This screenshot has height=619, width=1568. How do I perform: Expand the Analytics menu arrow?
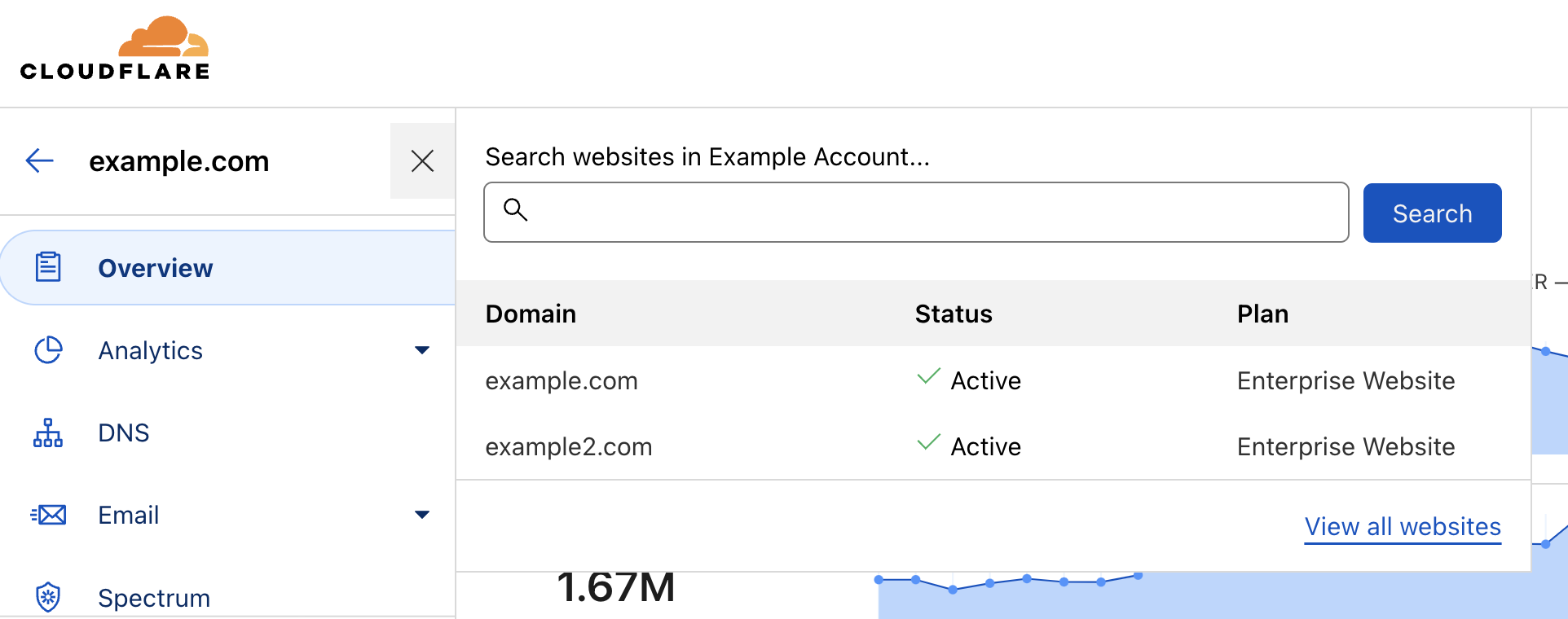click(x=421, y=350)
